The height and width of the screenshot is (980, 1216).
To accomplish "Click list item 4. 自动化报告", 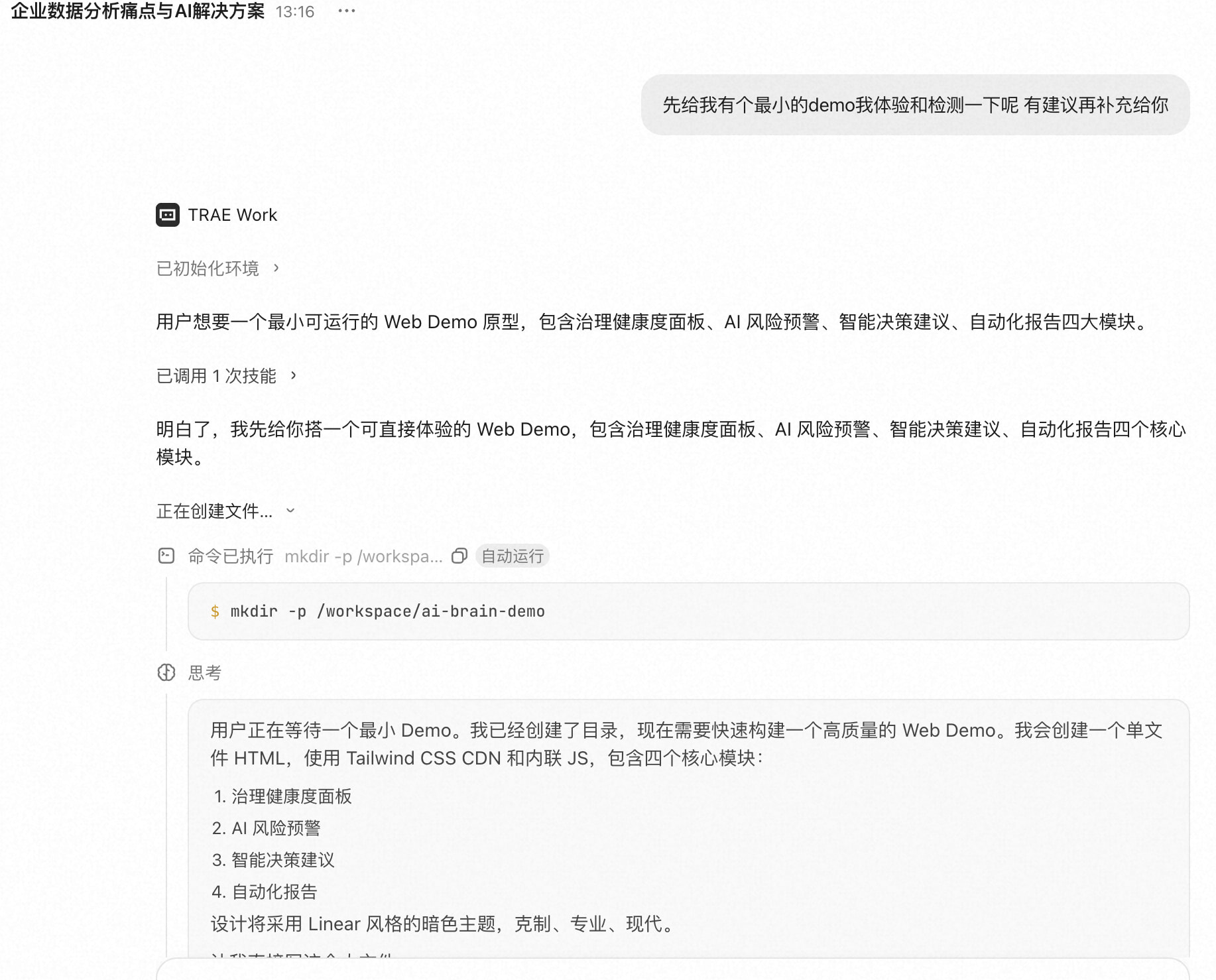I will point(265,892).
